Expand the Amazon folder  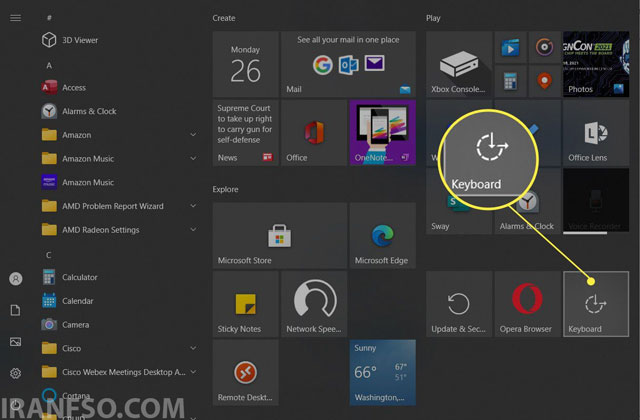click(193, 135)
